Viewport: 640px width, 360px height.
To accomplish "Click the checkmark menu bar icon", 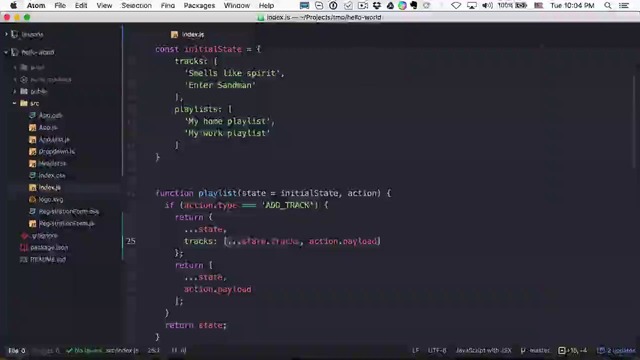I will [x=348, y=5].
